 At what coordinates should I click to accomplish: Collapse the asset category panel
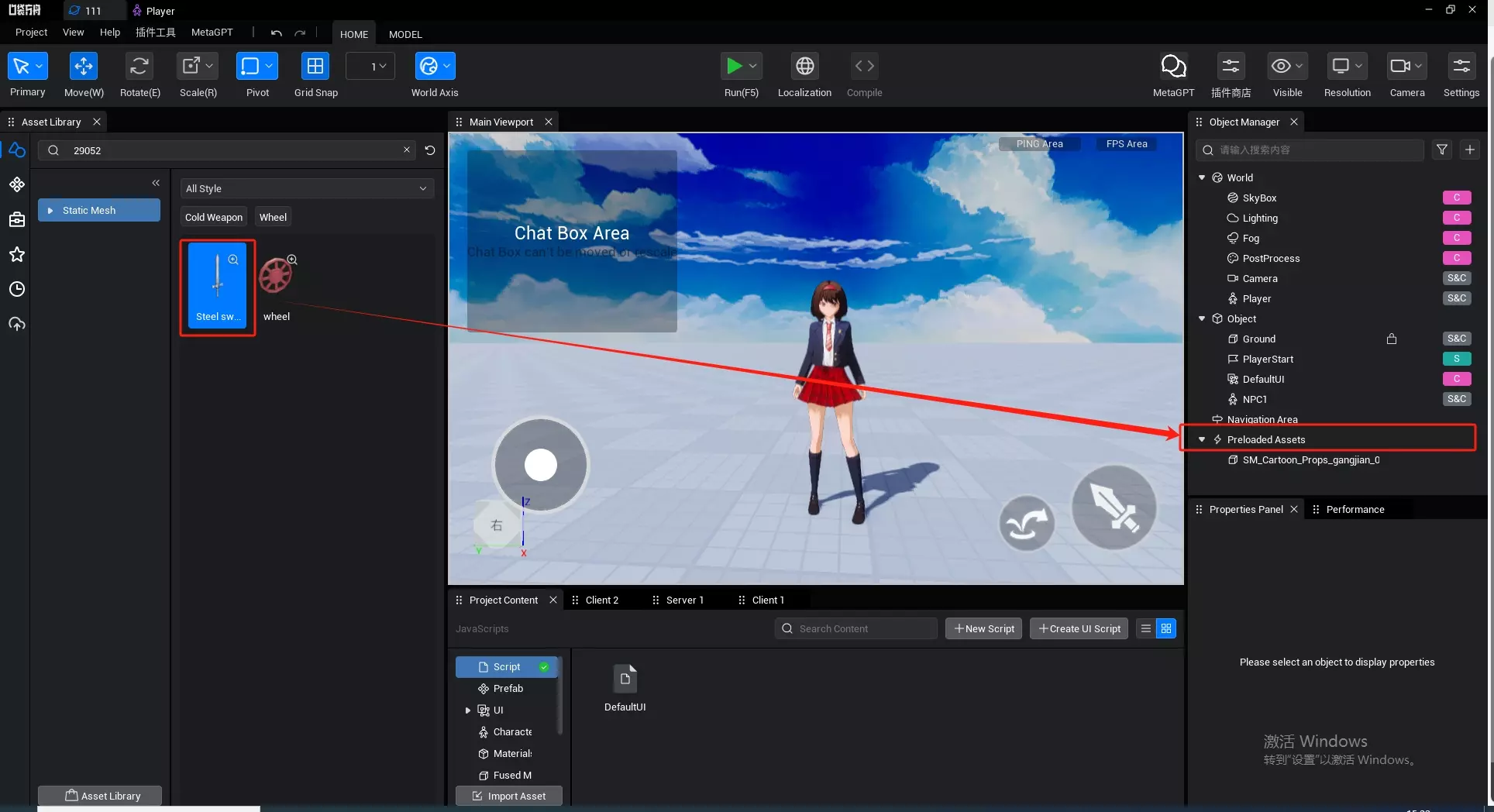coord(156,183)
